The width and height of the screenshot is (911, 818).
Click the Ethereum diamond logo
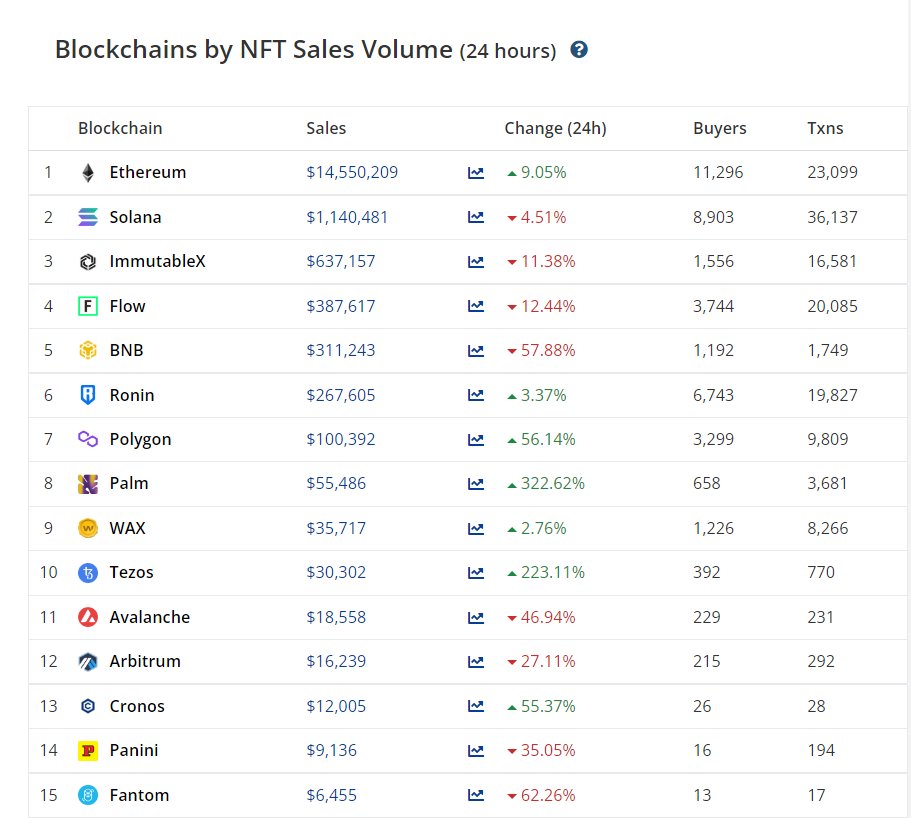88,173
